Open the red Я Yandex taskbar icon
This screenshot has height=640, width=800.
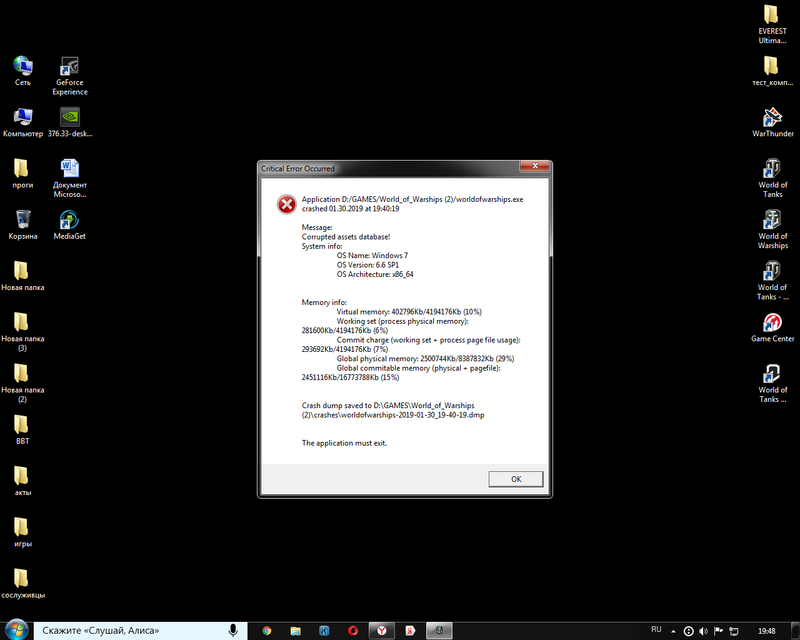[x=410, y=631]
